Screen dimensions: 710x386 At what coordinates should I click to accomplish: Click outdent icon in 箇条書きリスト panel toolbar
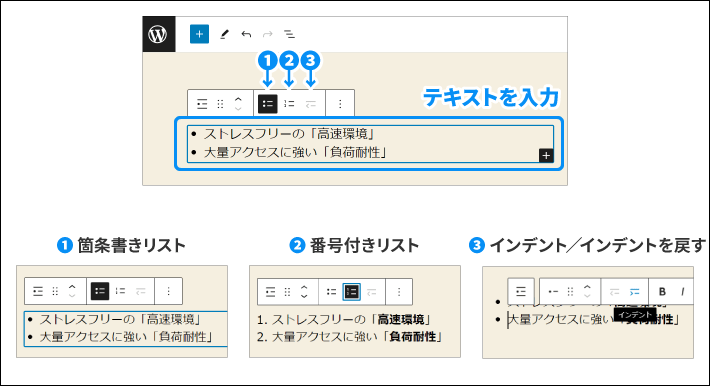[x=140, y=291]
